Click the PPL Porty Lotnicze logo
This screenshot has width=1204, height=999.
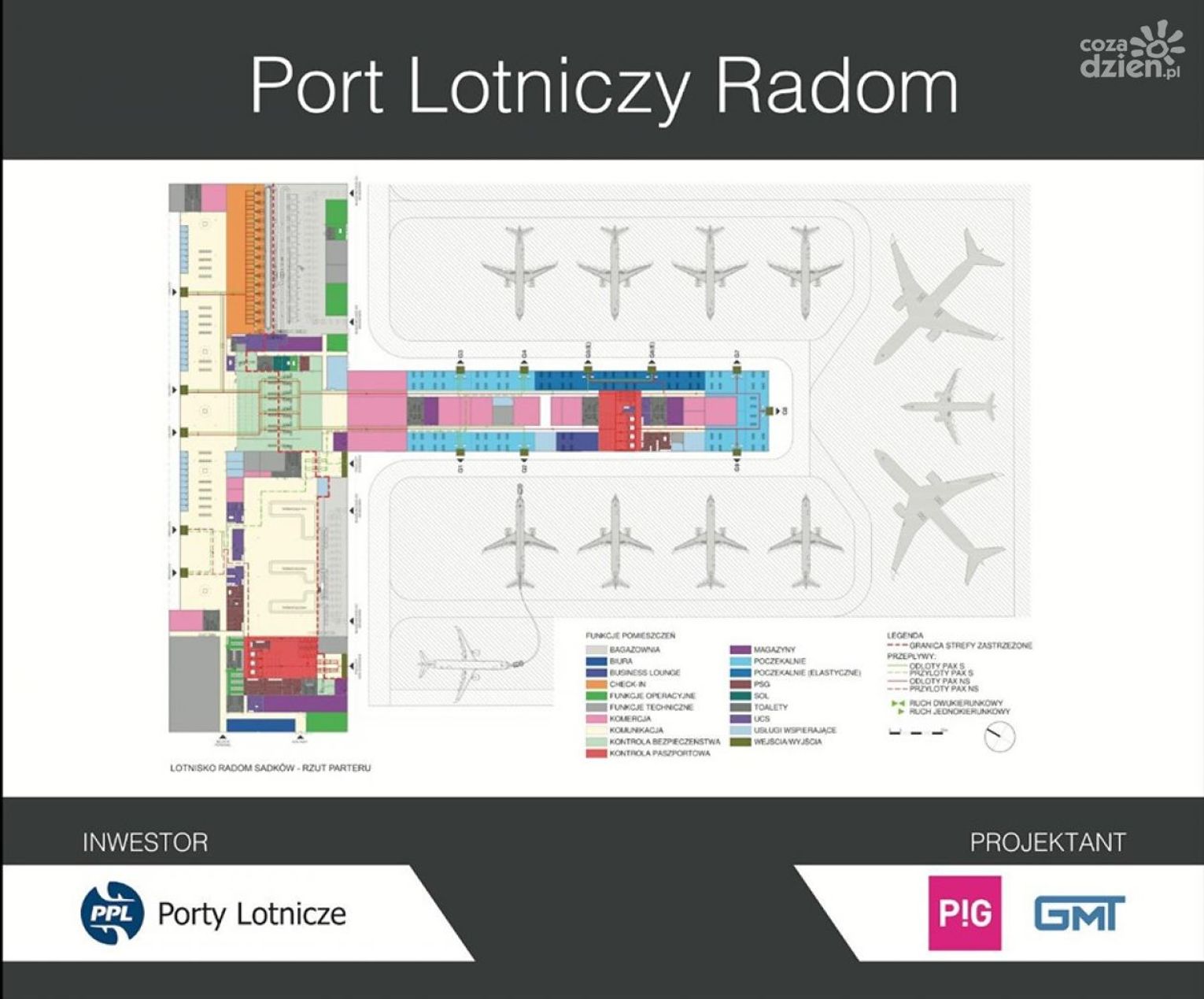tap(213, 913)
